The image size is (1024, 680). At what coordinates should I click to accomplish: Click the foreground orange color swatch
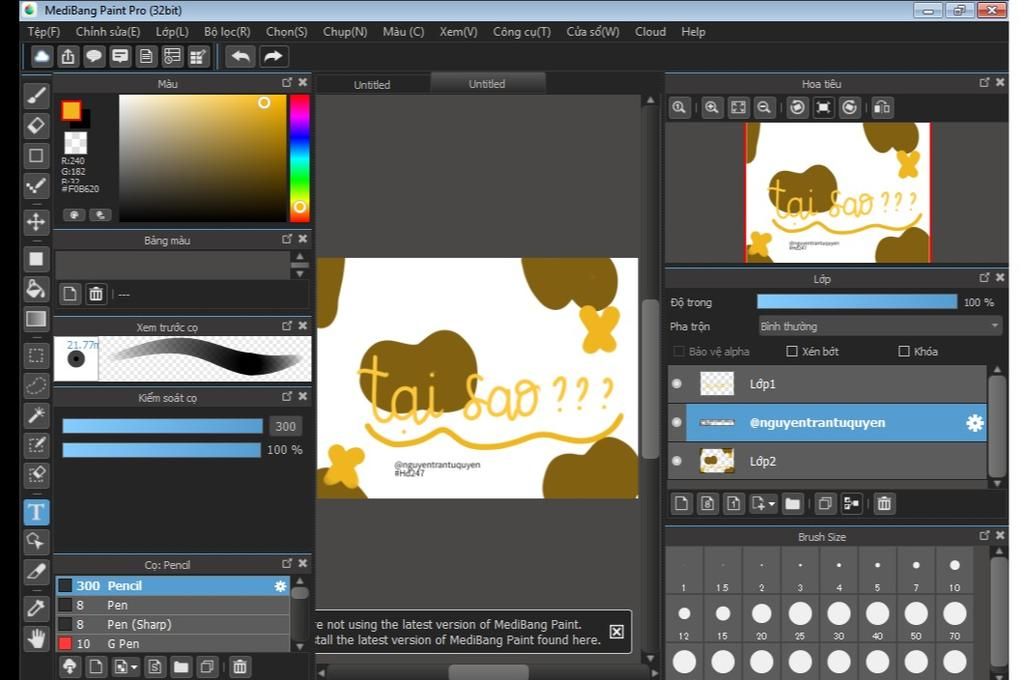point(71,110)
